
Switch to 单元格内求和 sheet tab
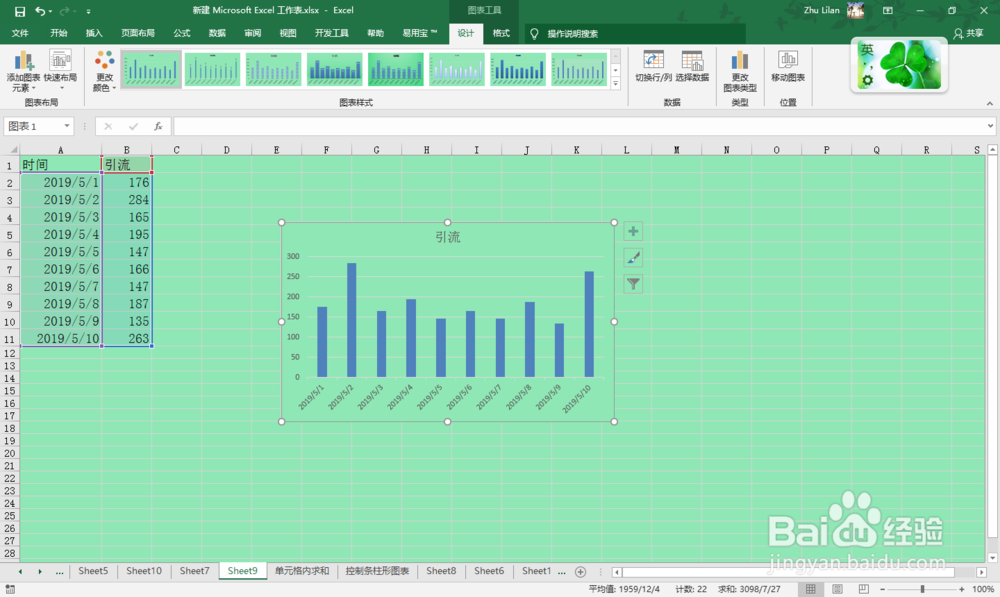[302, 571]
